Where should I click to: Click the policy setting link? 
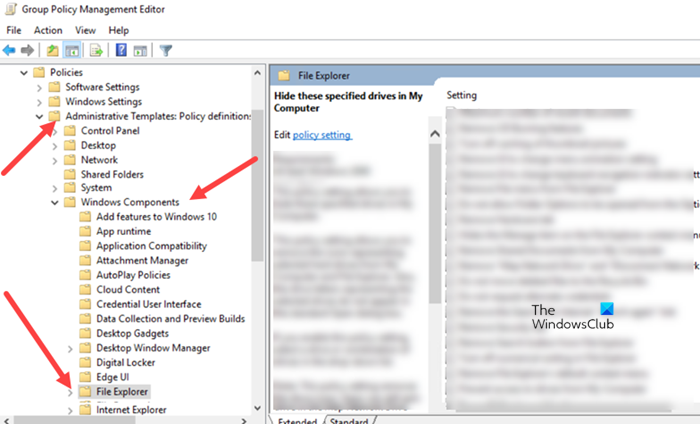click(322, 135)
